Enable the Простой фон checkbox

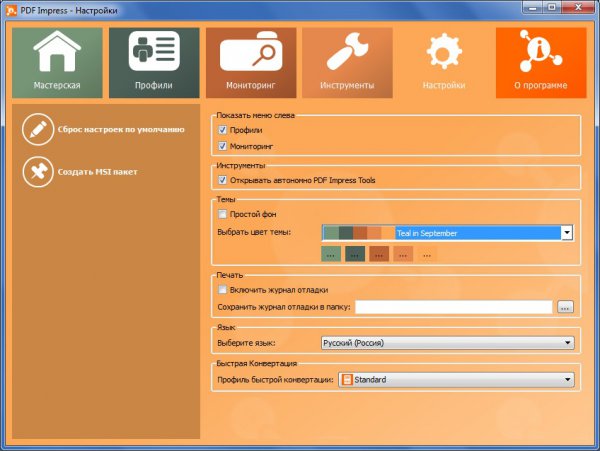pyautogui.click(x=222, y=214)
